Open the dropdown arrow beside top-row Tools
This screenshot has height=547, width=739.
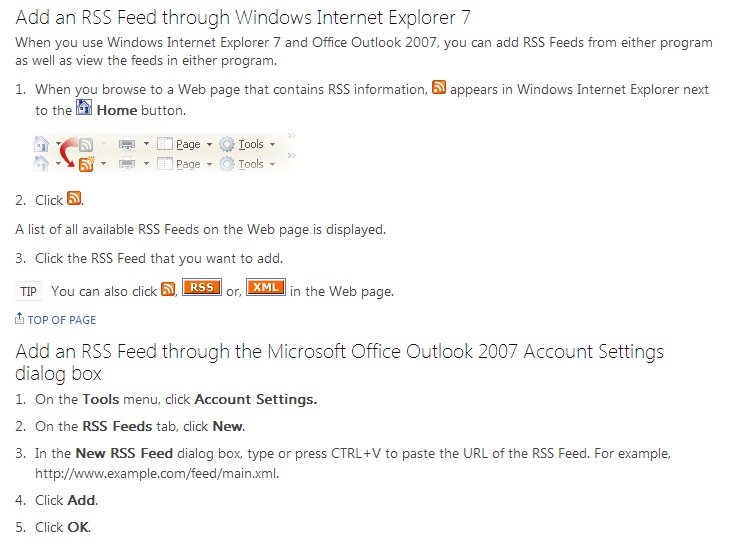(x=272, y=145)
